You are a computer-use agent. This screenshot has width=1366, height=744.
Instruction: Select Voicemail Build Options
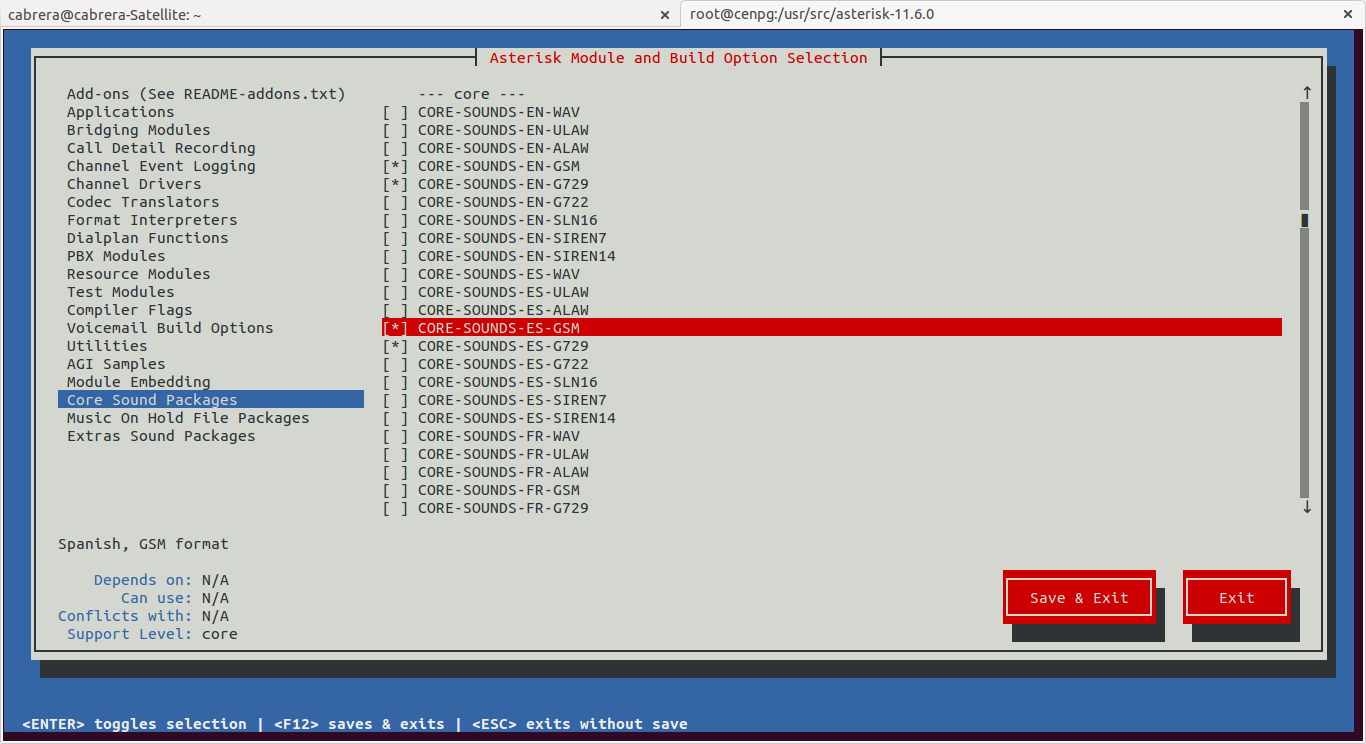(169, 327)
